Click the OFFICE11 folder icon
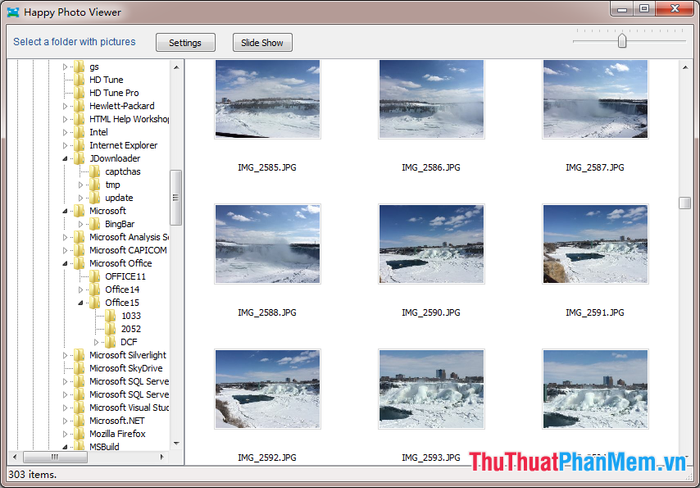This screenshot has width=700, height=488. click(x=95, y=276)
